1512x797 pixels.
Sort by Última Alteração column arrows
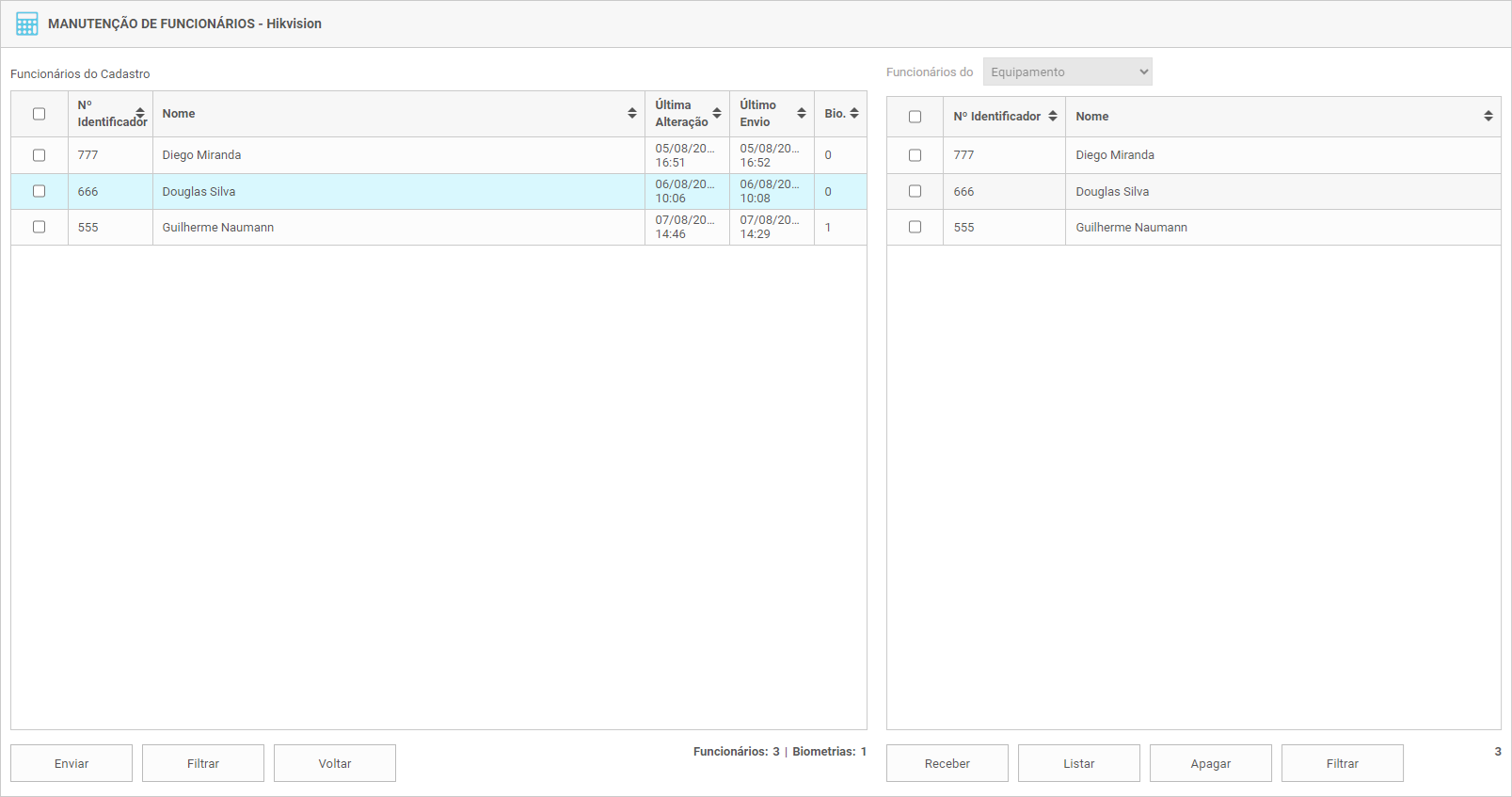[717, 114]
